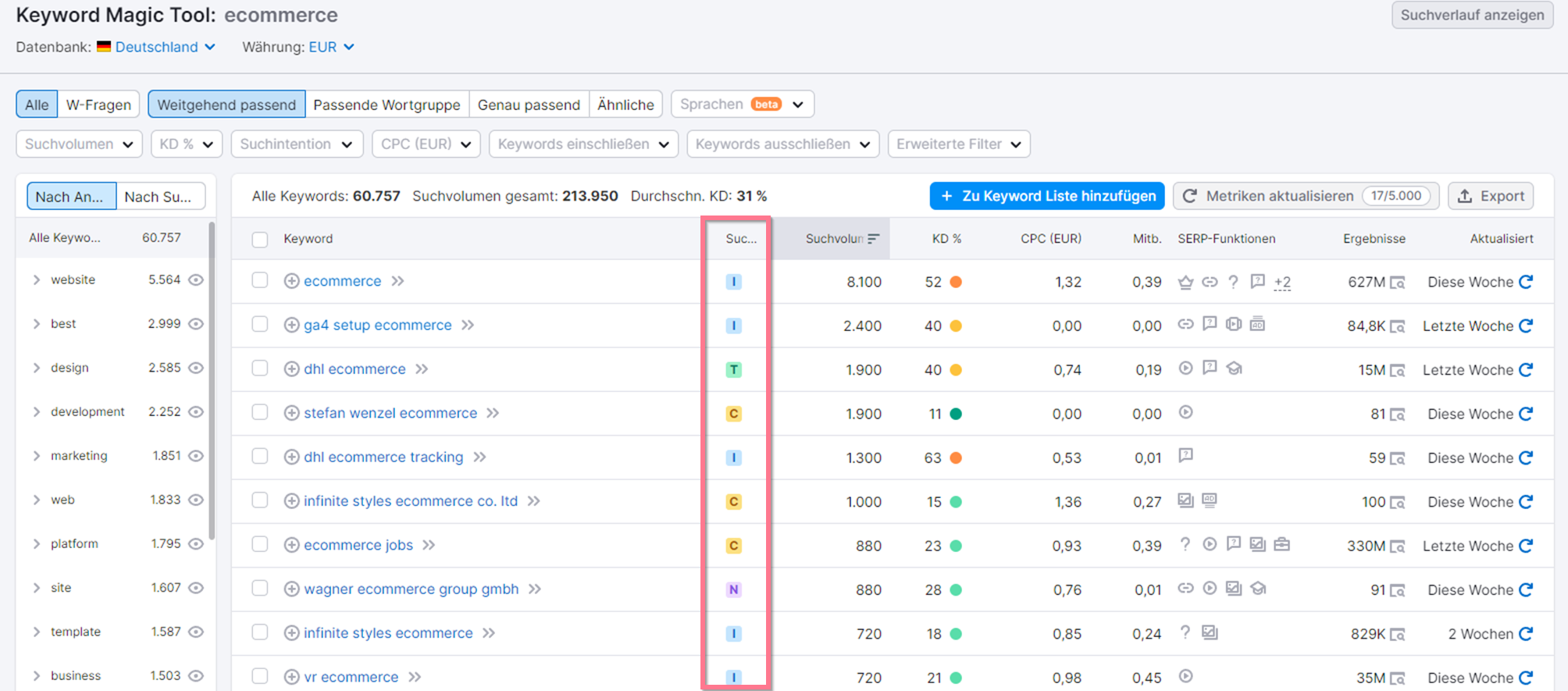Click the German flag next to Deutschland
Image resolution: width=1568 pixels, height=691 pixels.
point(104,47)
